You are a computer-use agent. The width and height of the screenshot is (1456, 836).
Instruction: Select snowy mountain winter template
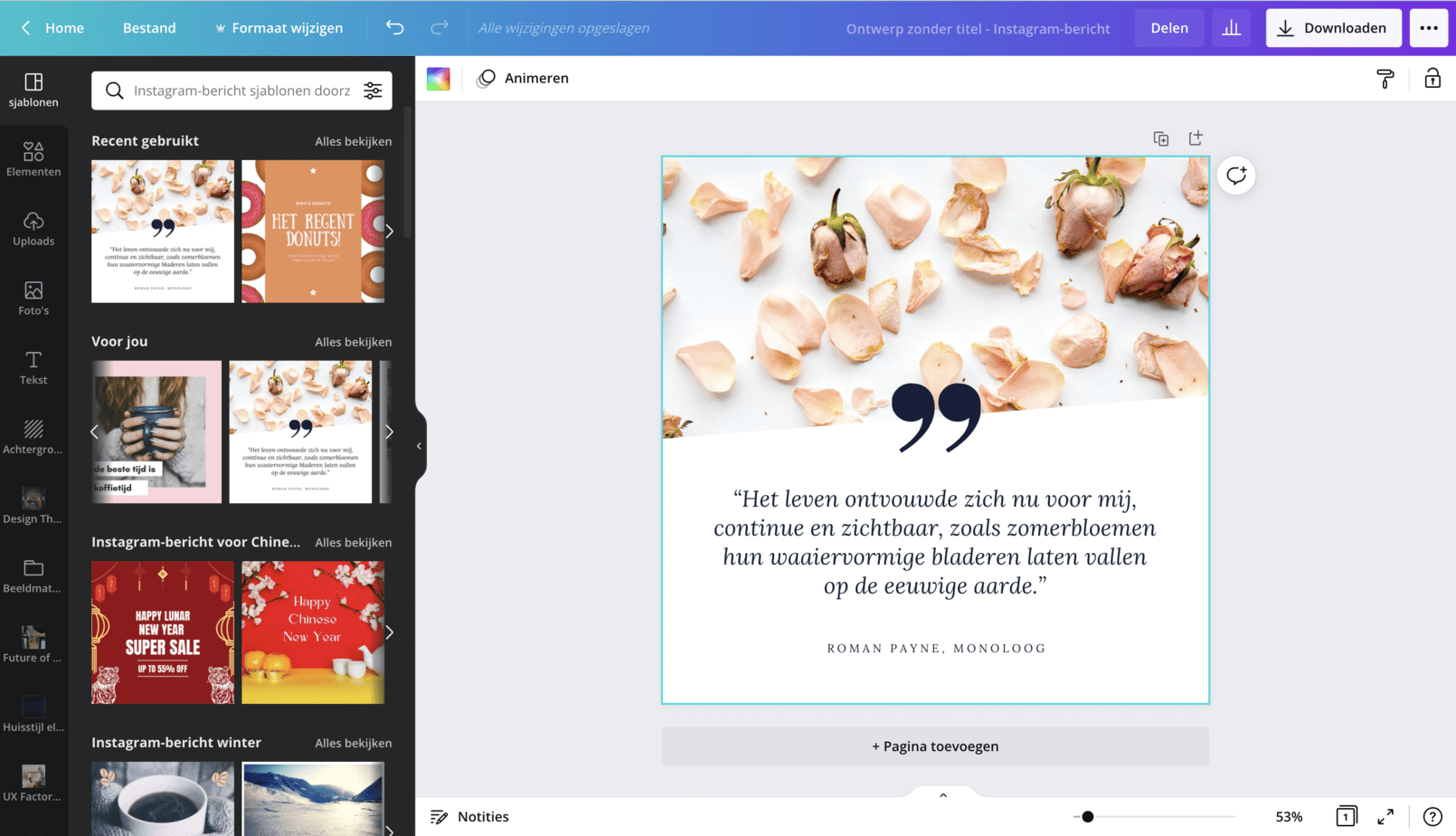point(313,799)
